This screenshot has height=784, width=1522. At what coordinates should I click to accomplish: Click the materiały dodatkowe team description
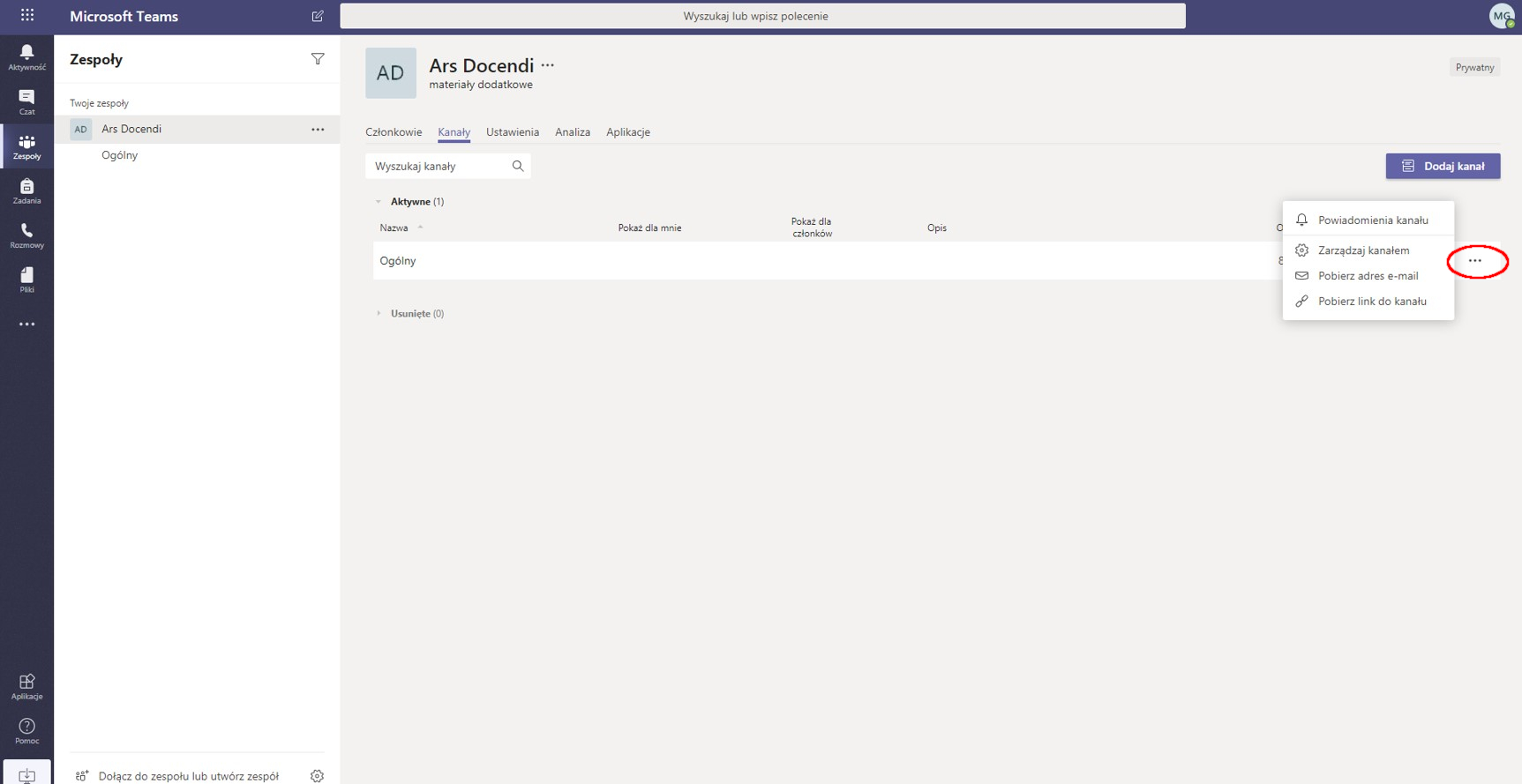tap(481, 85)
